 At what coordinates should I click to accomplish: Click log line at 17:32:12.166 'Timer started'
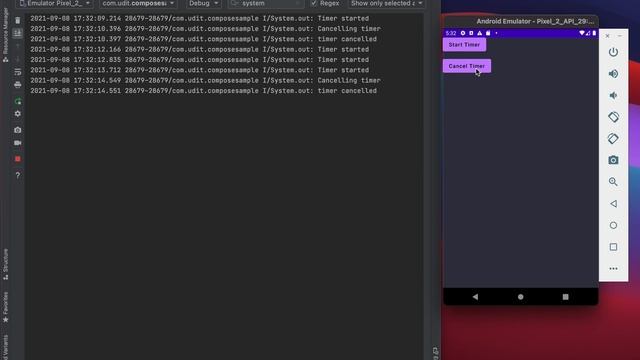[x=200, y=49]
